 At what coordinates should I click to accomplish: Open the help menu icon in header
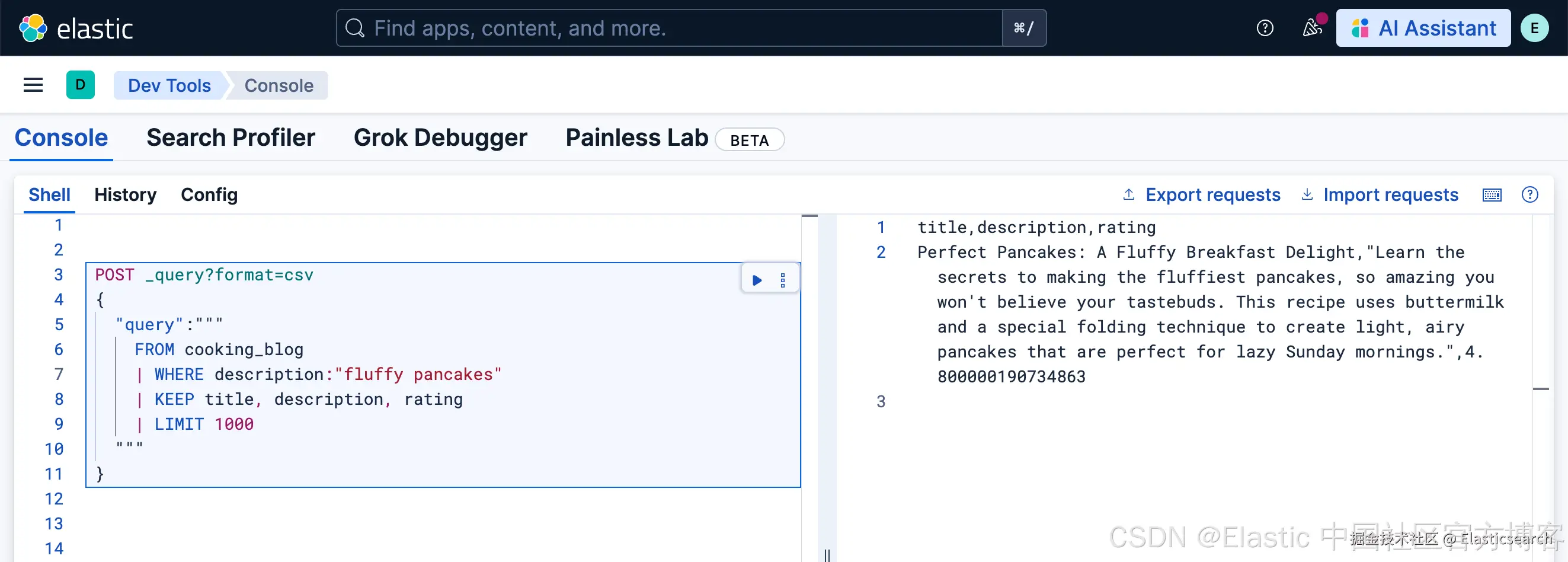point(1265,28)
